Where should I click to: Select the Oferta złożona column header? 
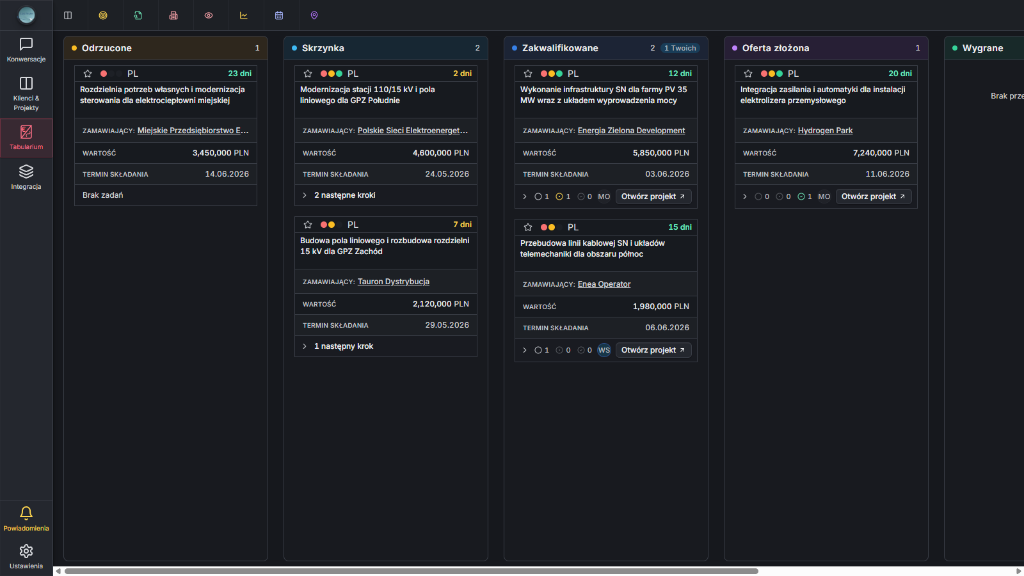[826, 48]
